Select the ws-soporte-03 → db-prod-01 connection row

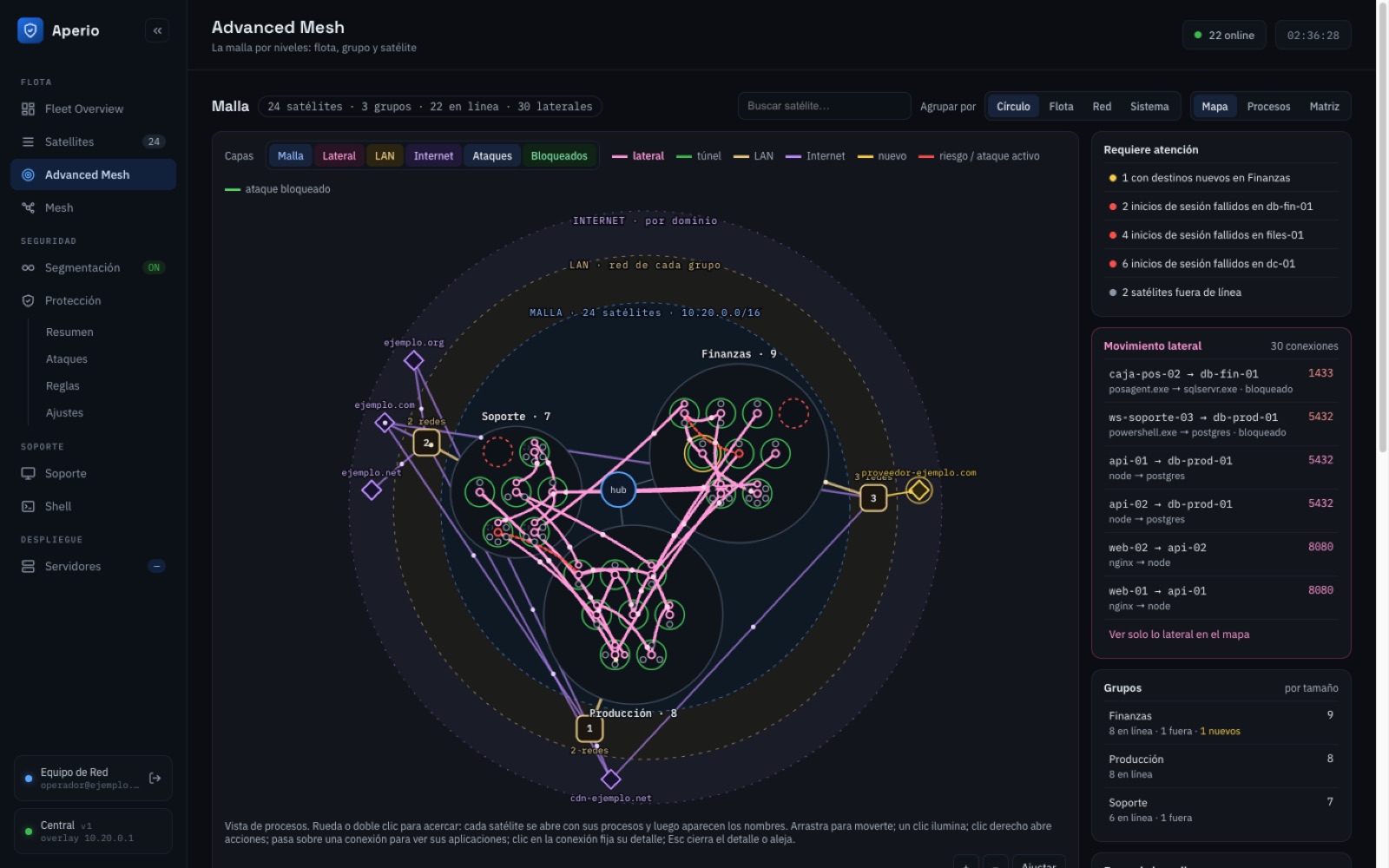[1221, 424]
